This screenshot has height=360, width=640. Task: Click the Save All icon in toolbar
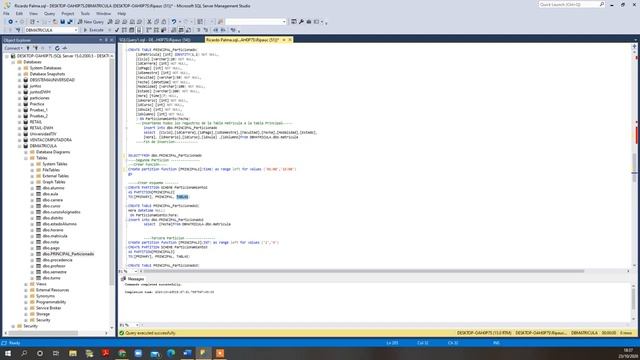pyautogui.click(x=70, y=22)
